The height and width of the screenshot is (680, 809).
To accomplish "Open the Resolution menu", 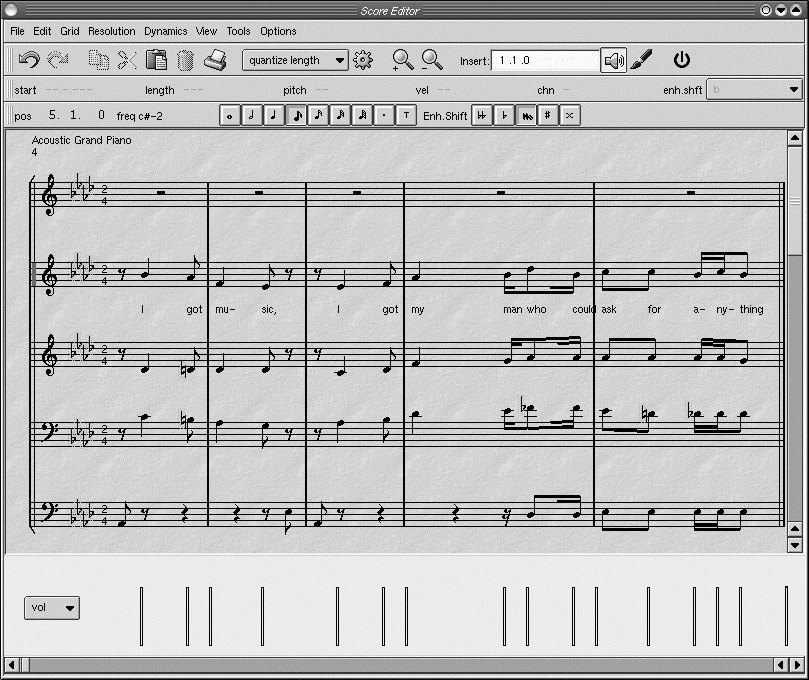I will (111, 31).
